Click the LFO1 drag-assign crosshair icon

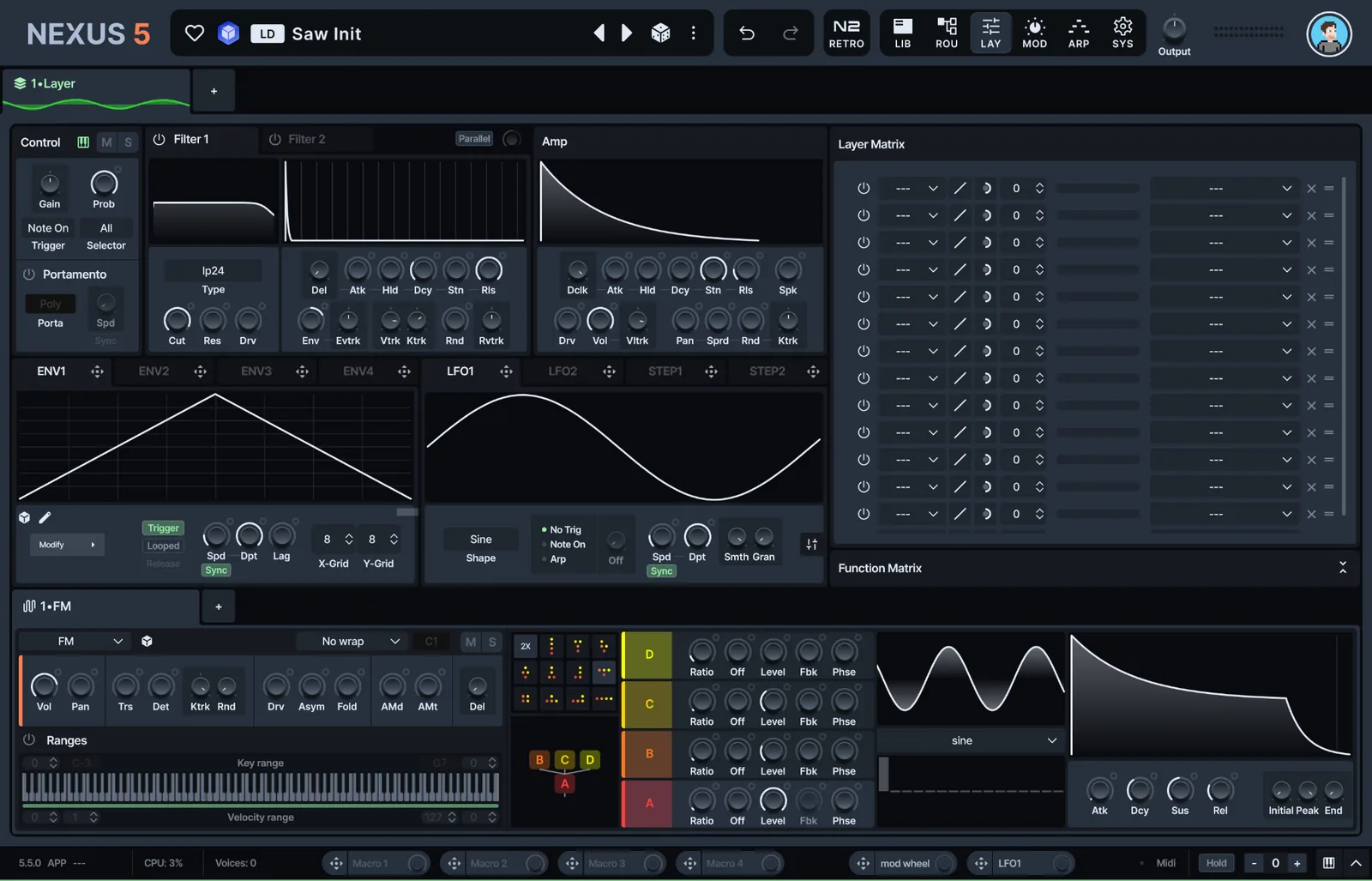tap(506, 371)
